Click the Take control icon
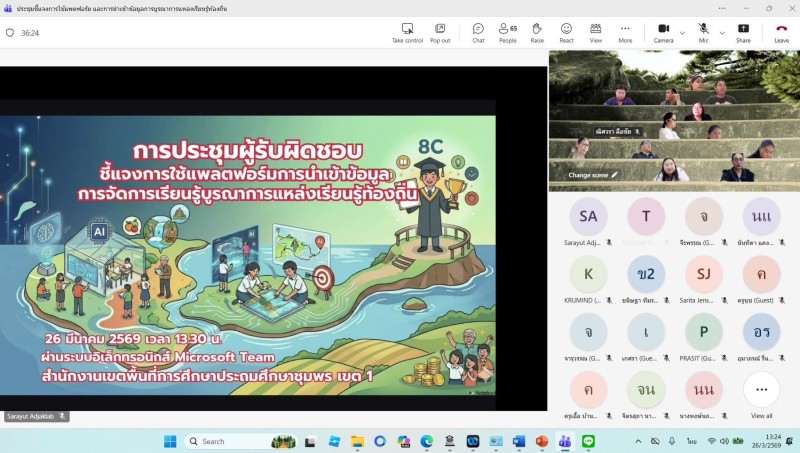The image size is (800, 453). click(407, 31)
